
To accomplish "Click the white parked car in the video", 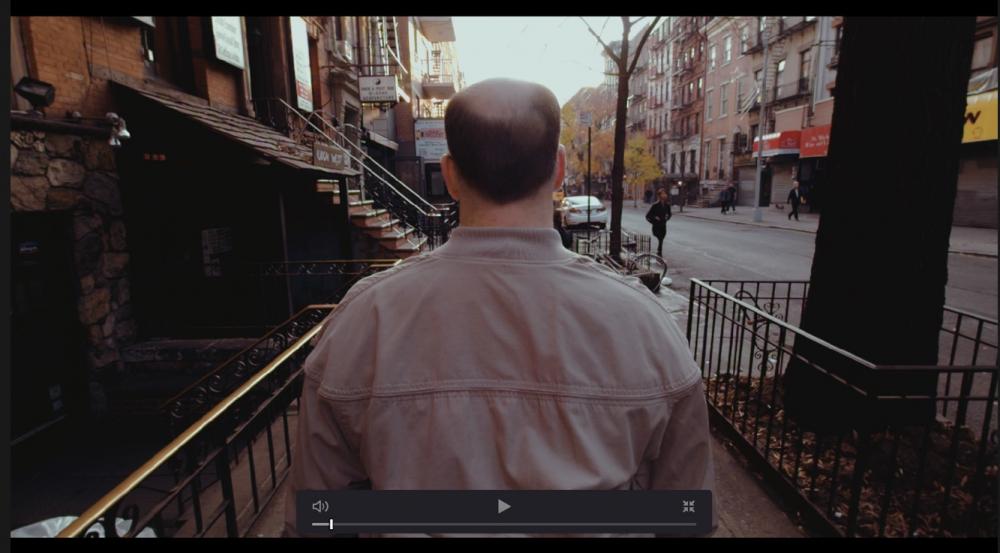I will click(x=584, y=210).
